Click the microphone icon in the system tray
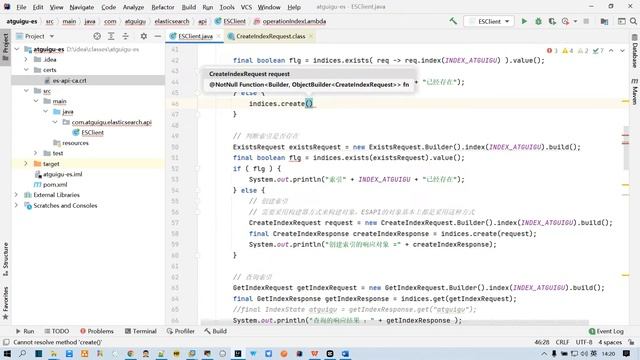This screenshot has width=640, height=360. point(554,353)
